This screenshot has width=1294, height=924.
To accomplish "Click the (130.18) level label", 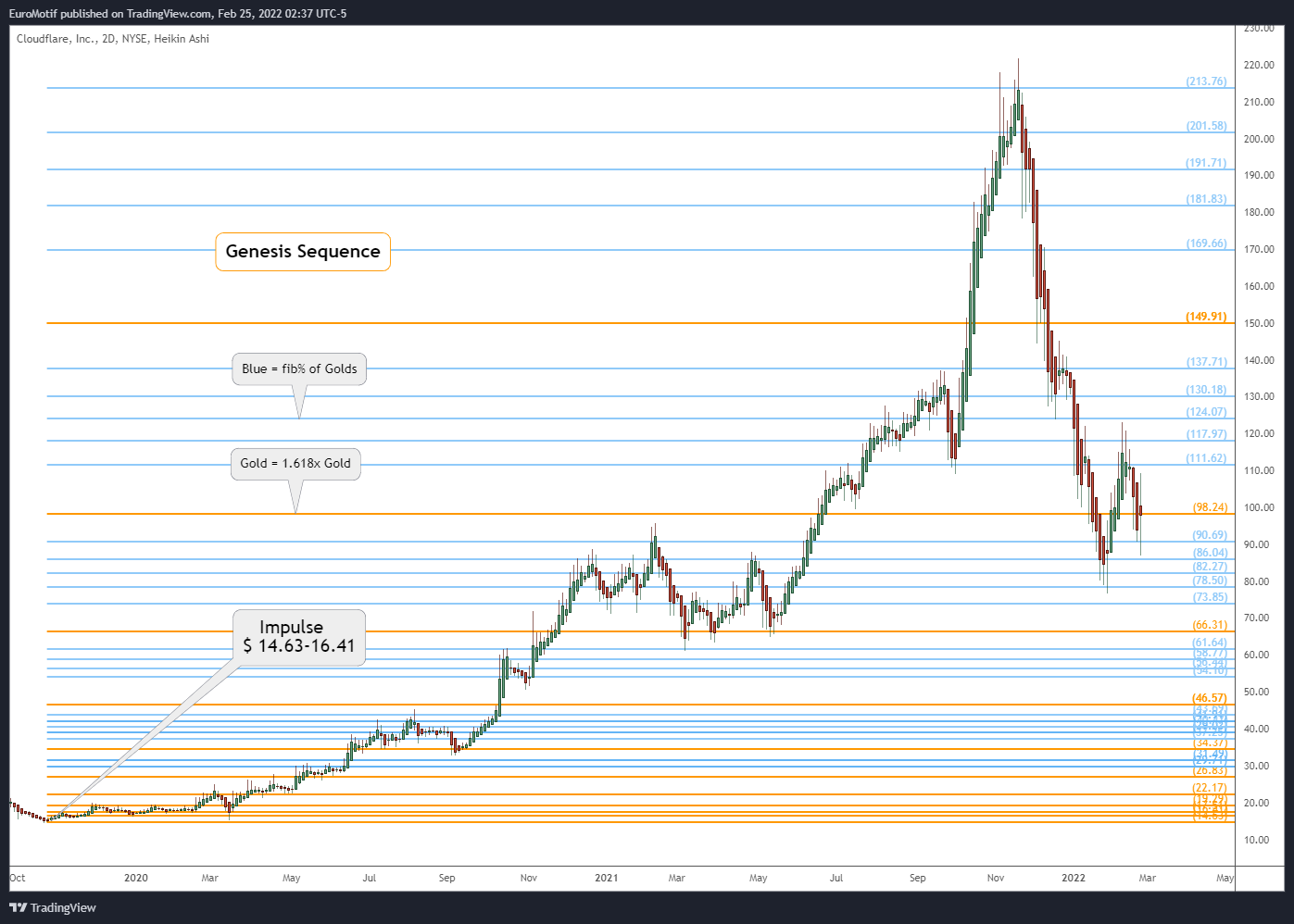I will click(x=1206, y=390).
